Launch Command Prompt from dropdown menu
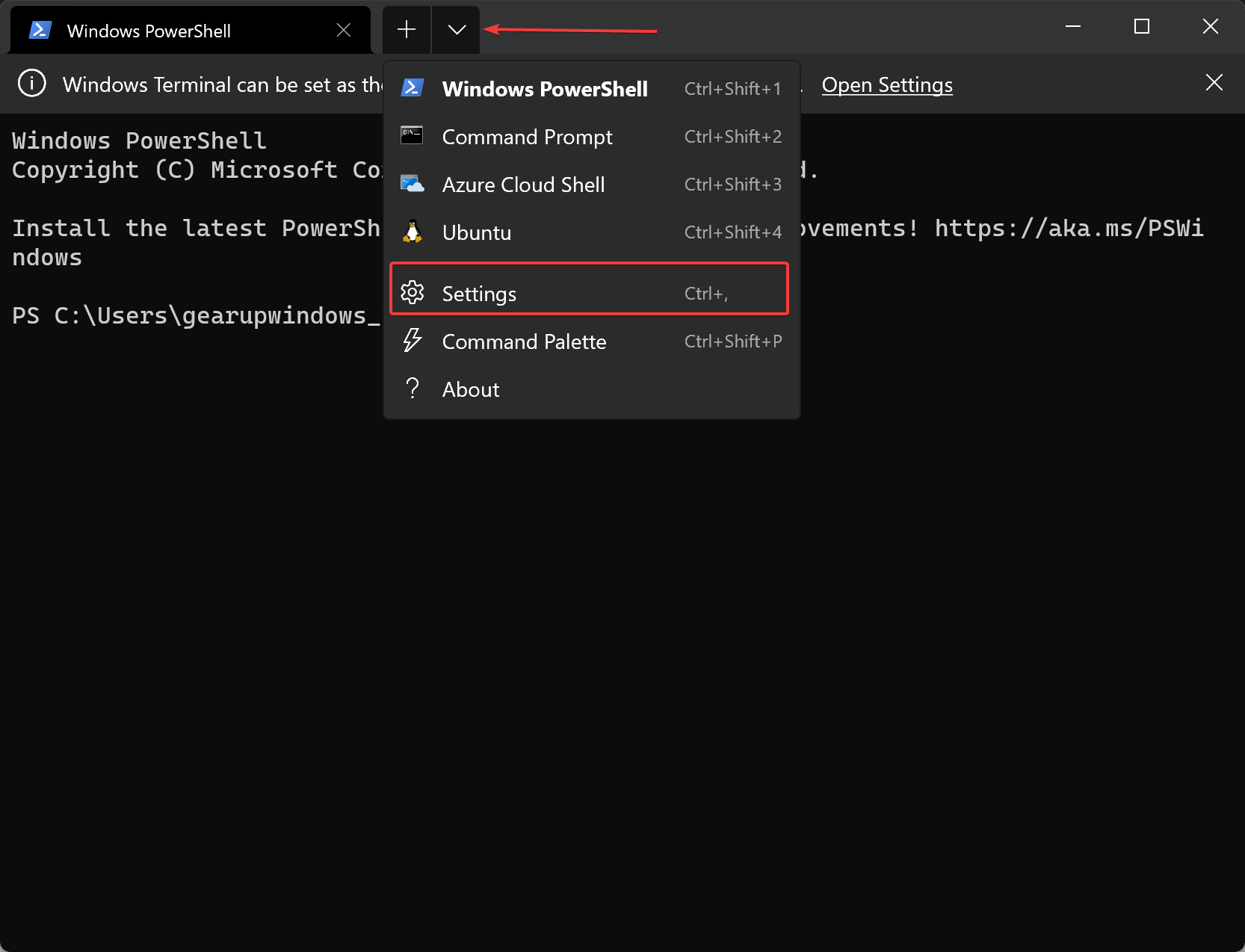 (x=592, y=137)
